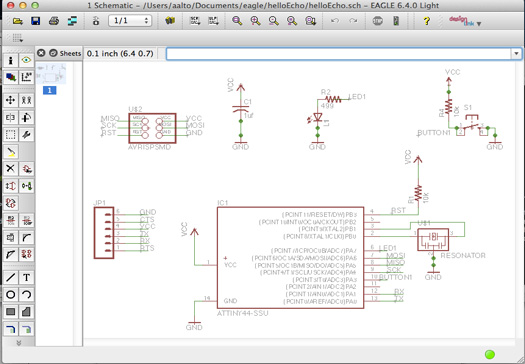The height and width of the screenshot is (364, 525).
Task: Select the Split wire tool
Action: tap(10, 254)
